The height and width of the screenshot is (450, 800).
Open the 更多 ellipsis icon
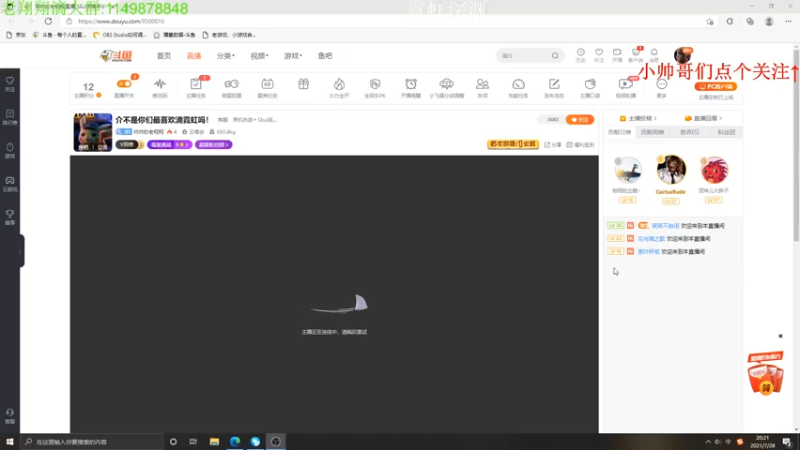click(x=662, y=84)
